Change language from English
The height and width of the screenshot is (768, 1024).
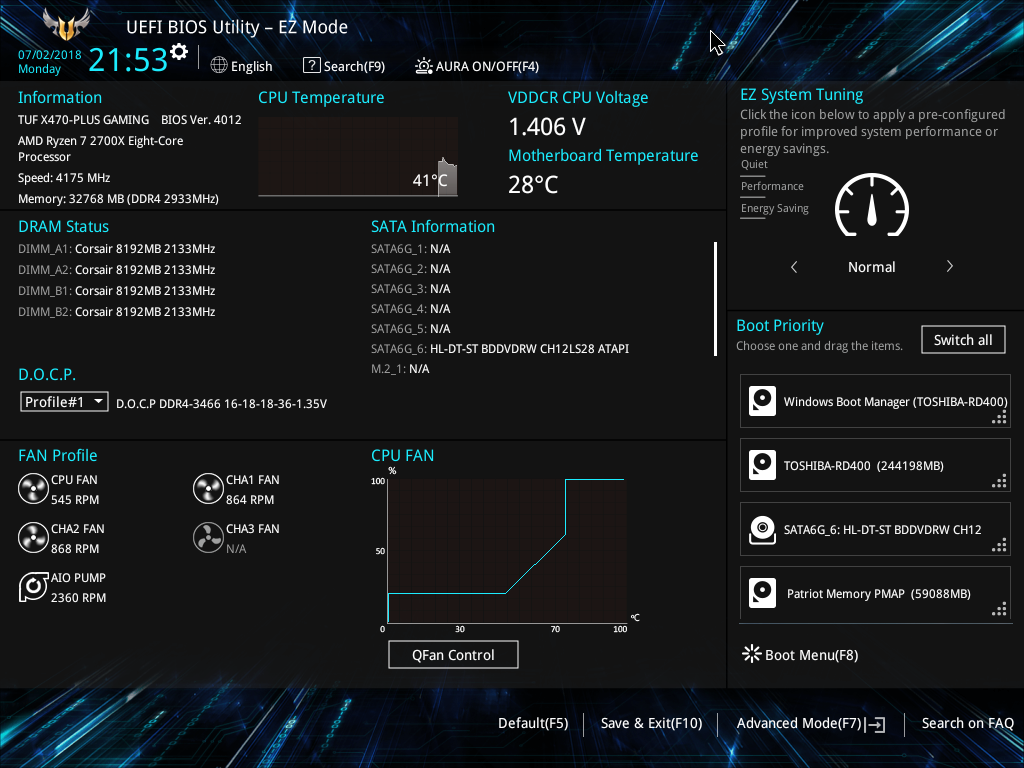251,66
